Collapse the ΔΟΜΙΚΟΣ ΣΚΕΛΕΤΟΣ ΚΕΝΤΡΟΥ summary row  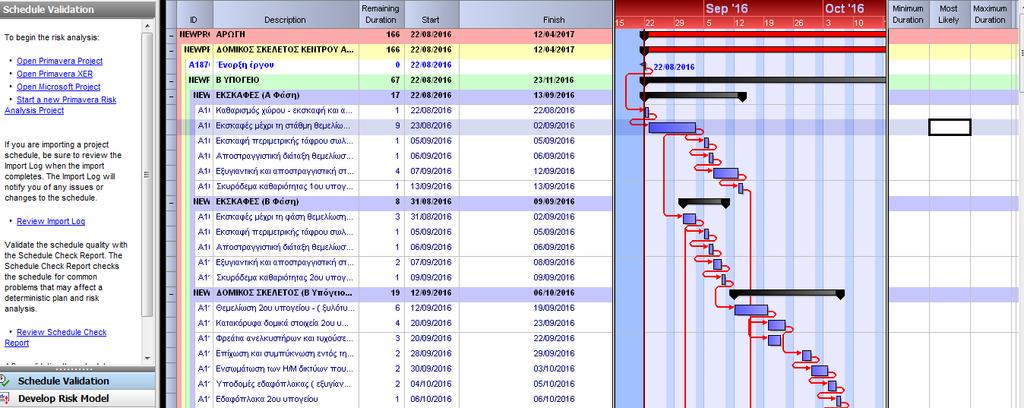pos(171,50)
